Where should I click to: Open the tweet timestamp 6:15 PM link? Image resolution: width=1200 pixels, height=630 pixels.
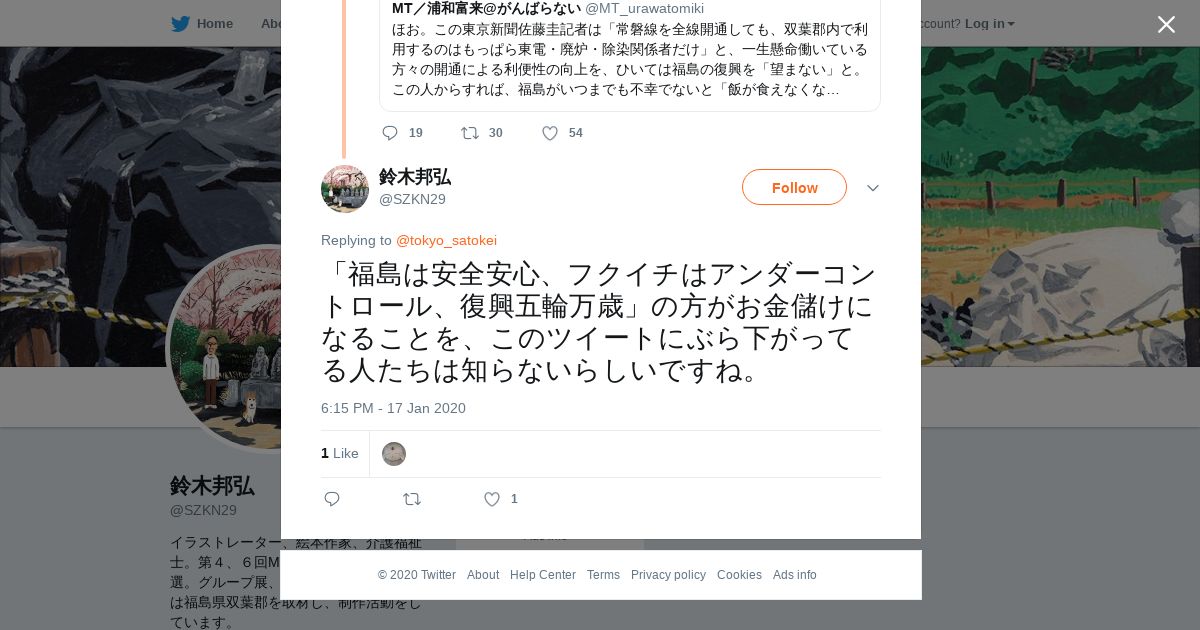click(x=393, y=408)
